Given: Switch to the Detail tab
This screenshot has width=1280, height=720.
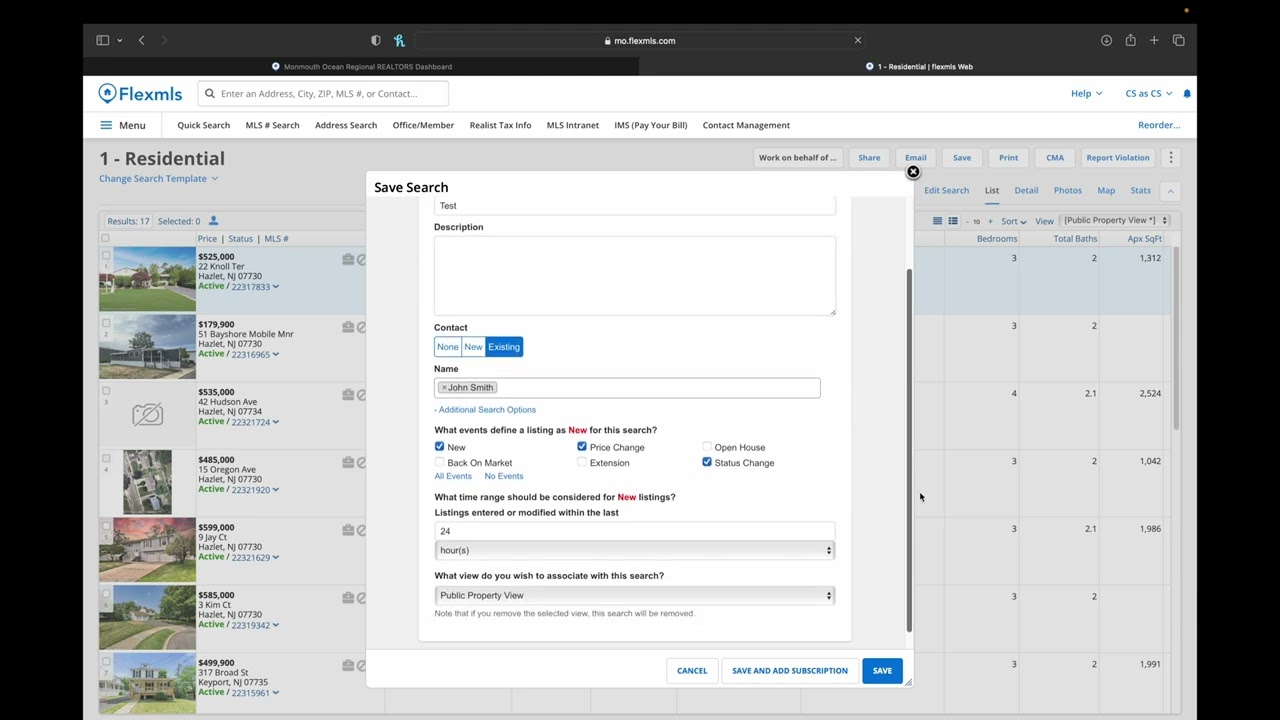Looking at the screenshot, I should (x=1026, y=190).
